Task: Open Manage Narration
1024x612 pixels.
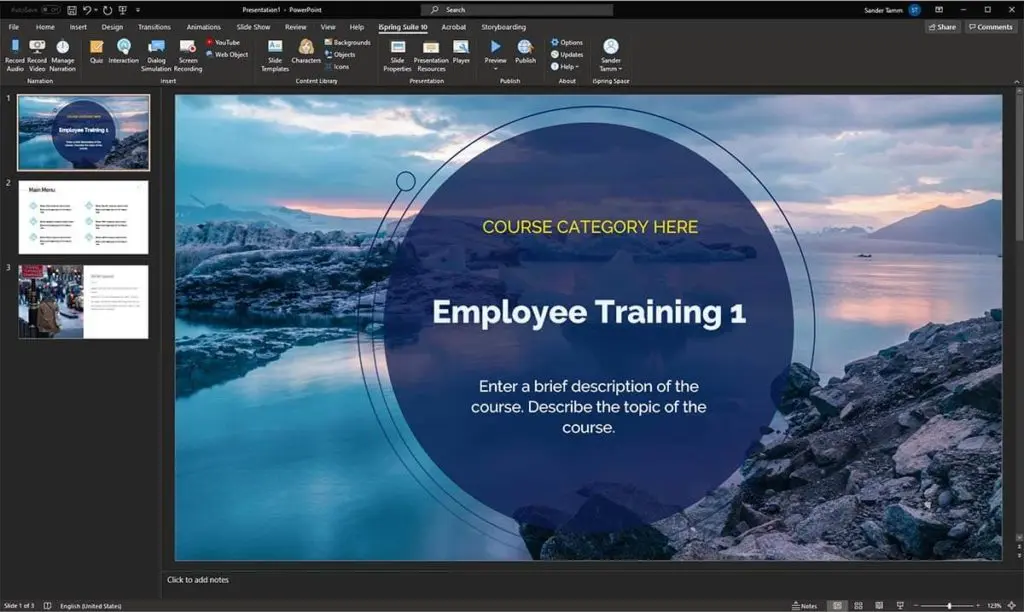Action: coord(63,55)
